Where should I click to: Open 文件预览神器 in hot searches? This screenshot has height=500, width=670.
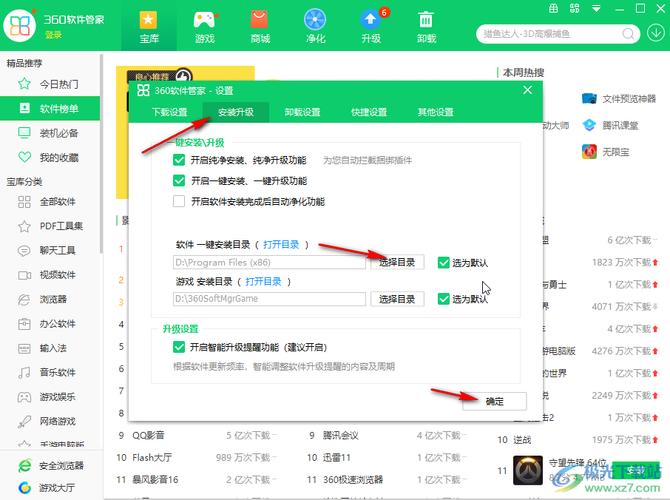click(x=619, y=99)
